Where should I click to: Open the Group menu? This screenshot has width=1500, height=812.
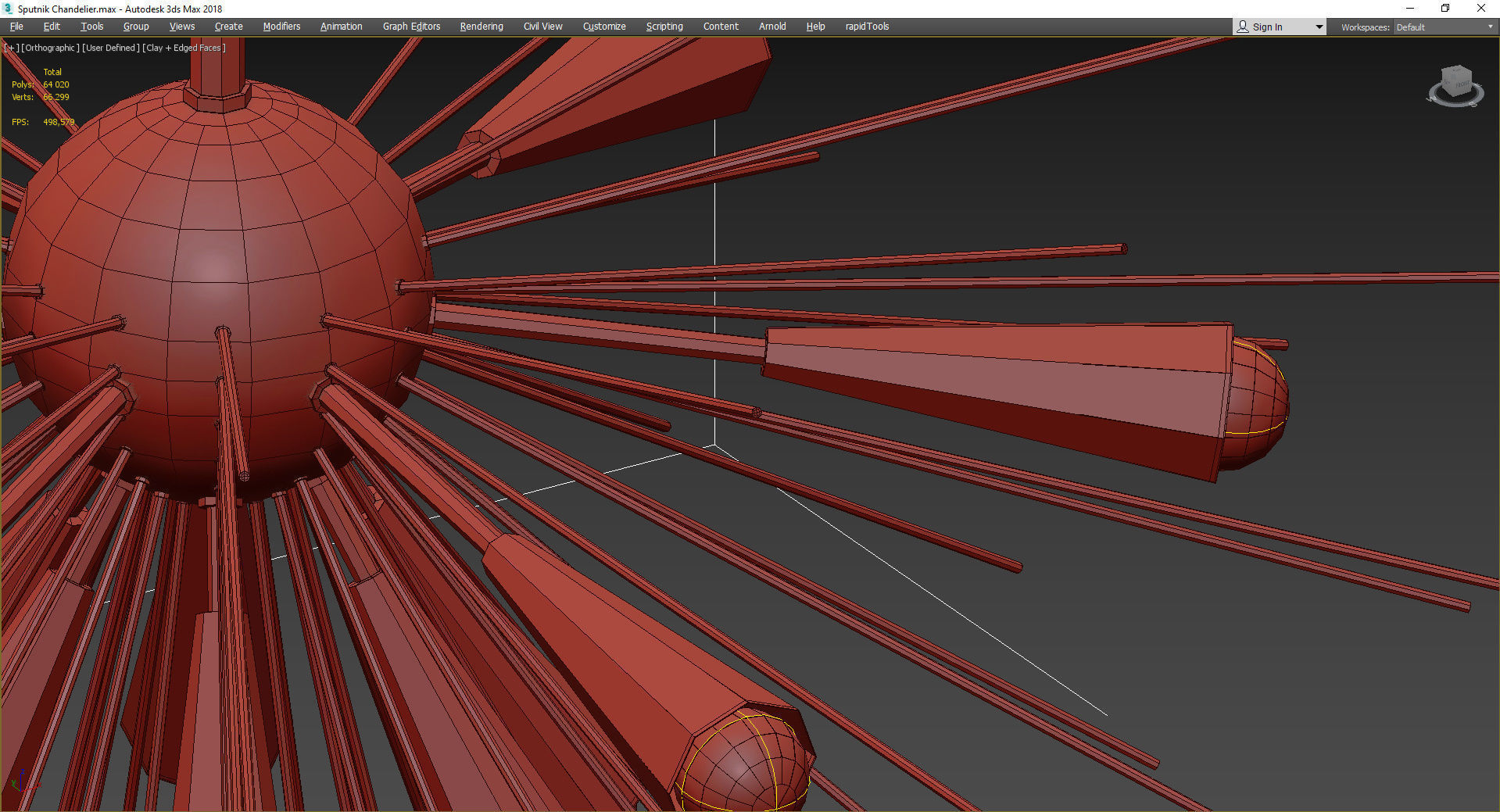coord(136,27)
